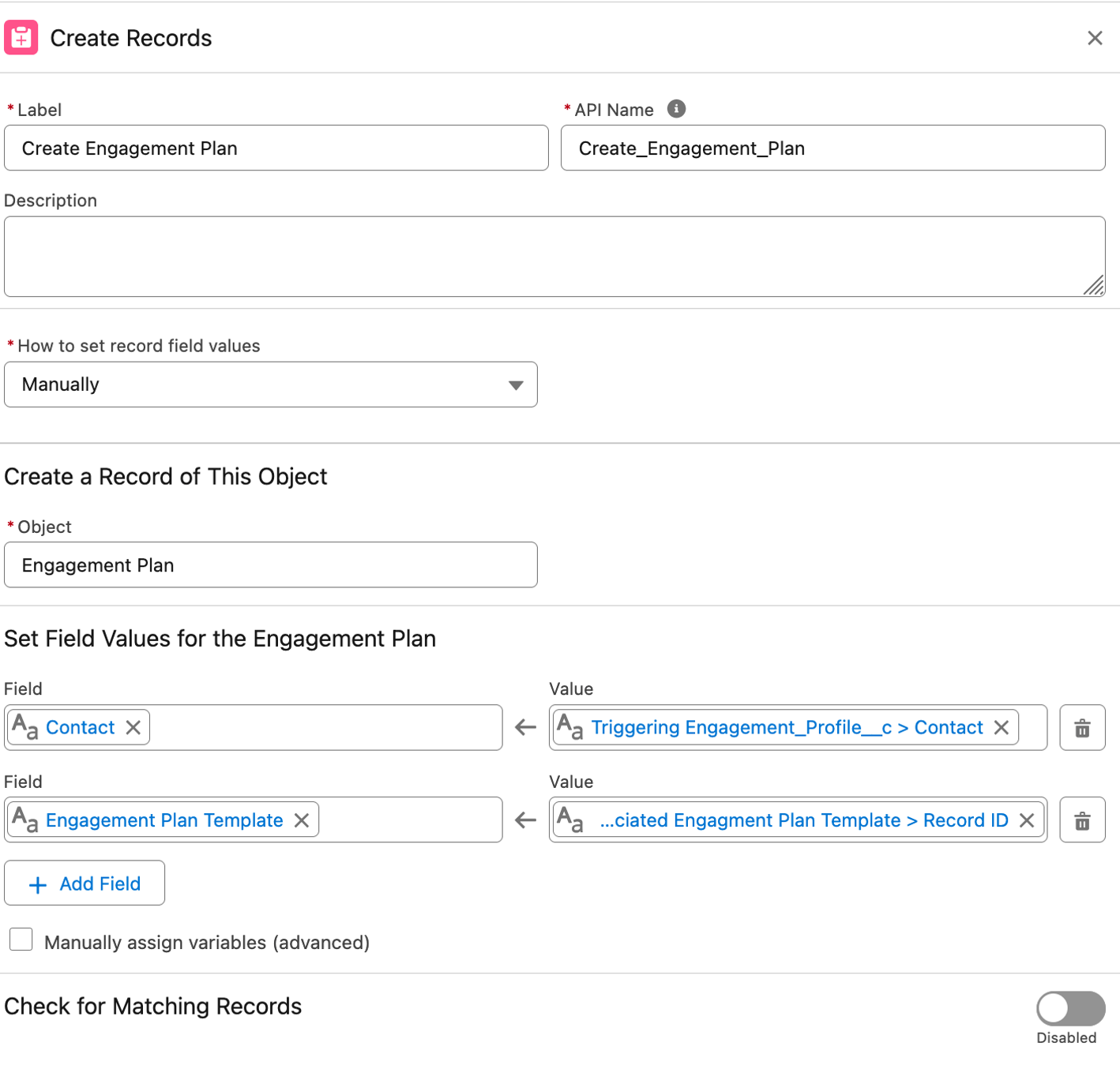This screenshot has width=1120, height=1069.
Task: Click the text type icon on the Engagement Plan Template pill
Action: 25,820
